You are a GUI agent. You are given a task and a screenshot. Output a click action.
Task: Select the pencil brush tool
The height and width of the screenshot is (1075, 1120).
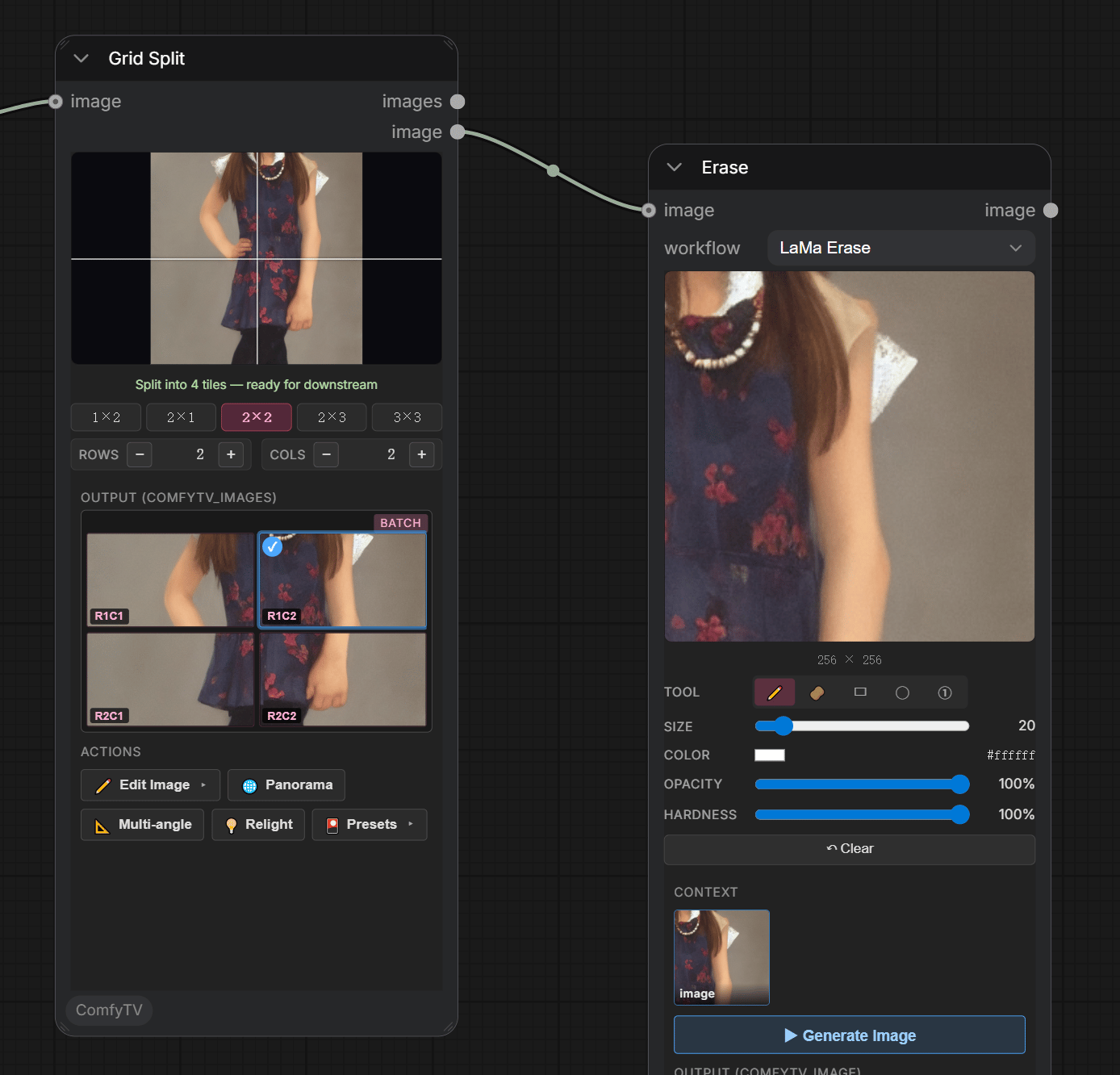pos(775,692)
